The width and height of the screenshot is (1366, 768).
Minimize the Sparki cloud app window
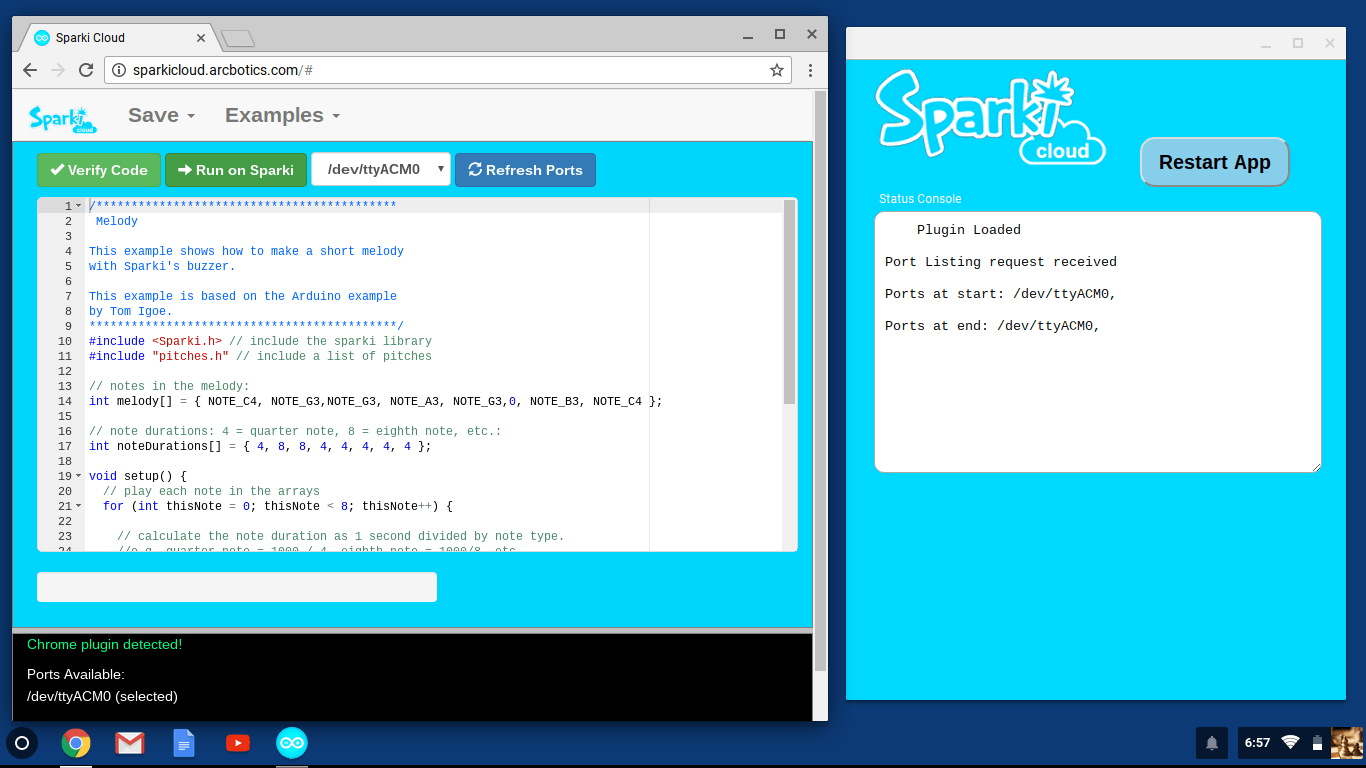[x=1266, y=43]
